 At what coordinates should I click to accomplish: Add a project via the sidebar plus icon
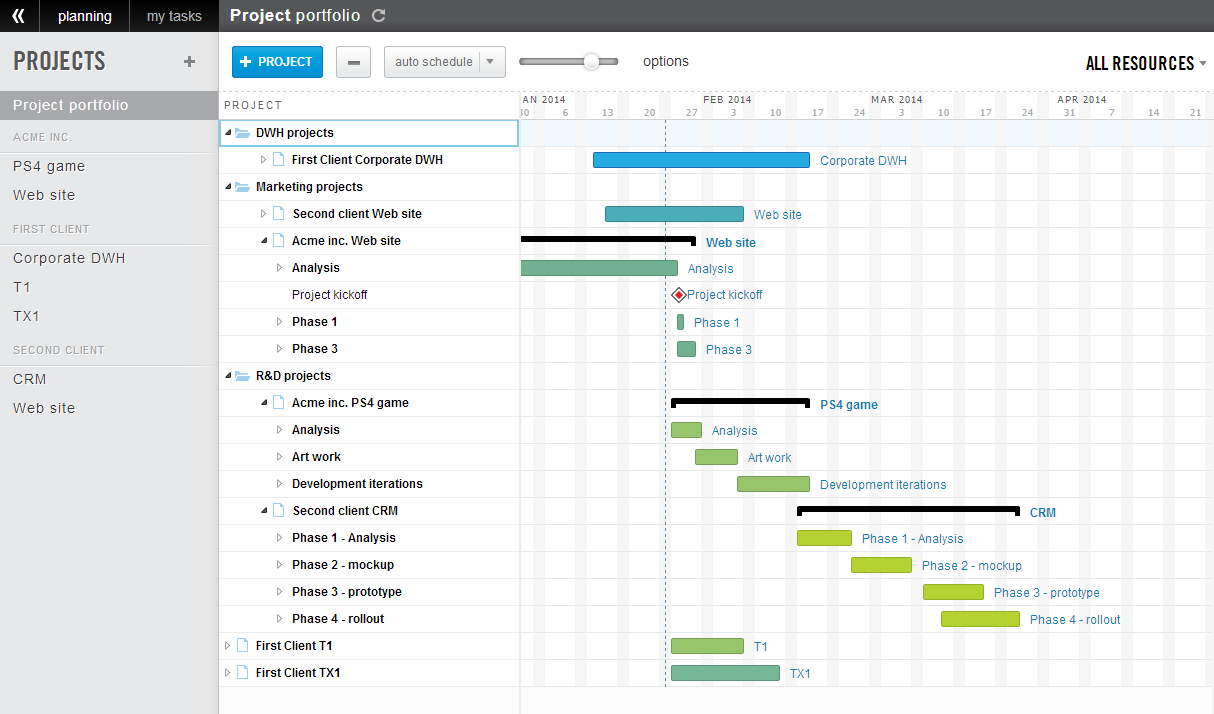pyautogui.click(x=189, y=62)
